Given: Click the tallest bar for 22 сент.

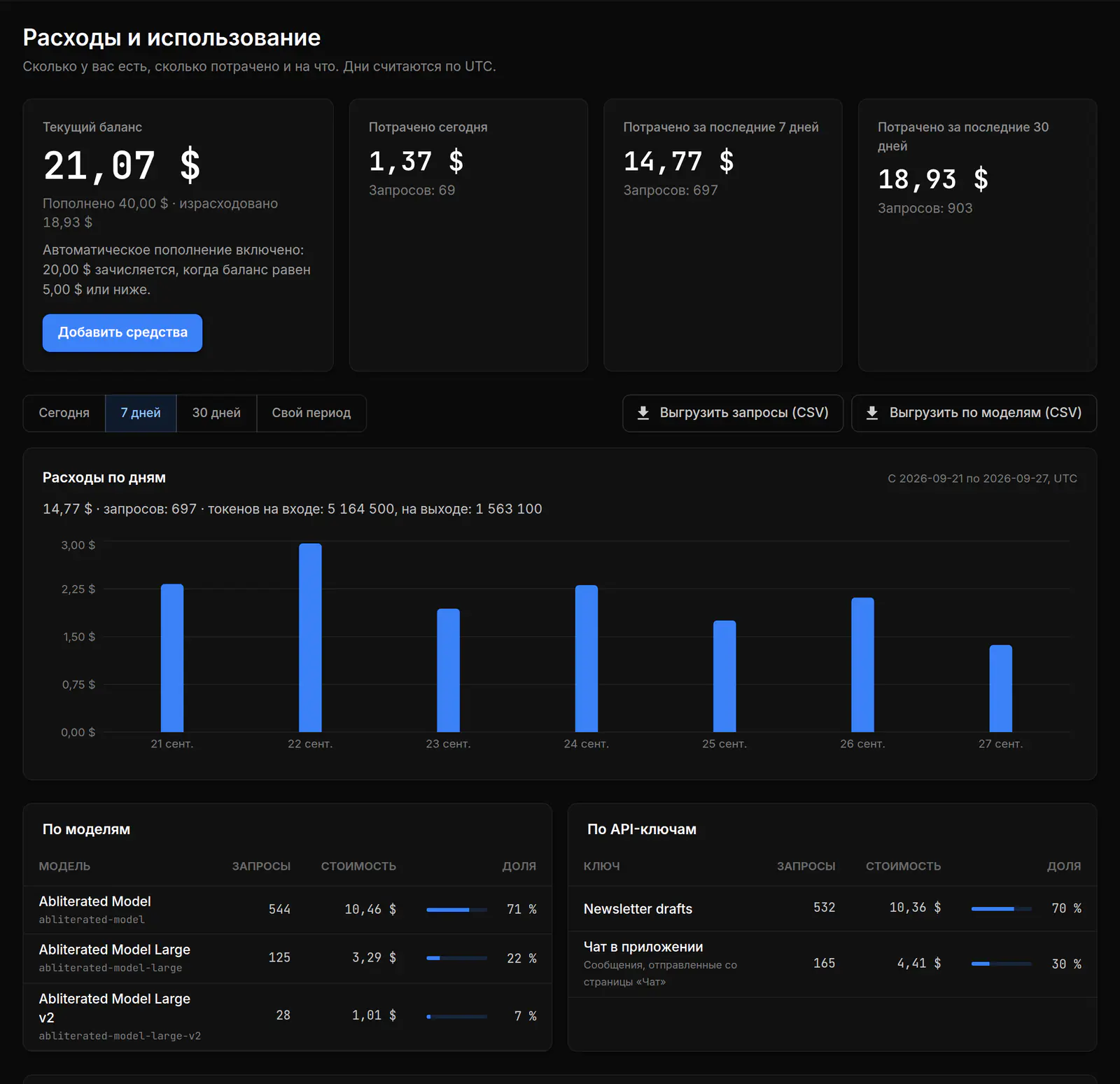Looking at the screenshot, I should 310,638.
